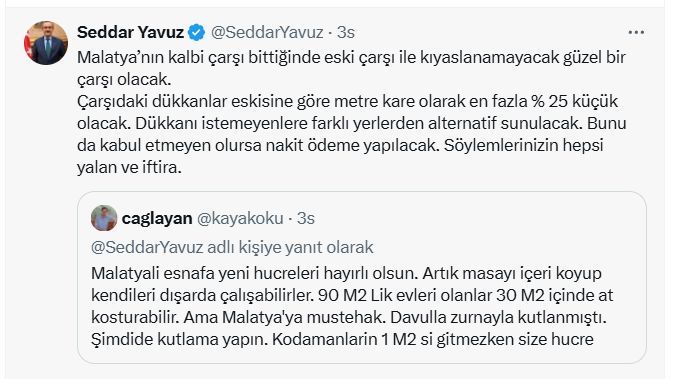
Task: Visit the caglayan display name in quote
Action: point(157,218)
